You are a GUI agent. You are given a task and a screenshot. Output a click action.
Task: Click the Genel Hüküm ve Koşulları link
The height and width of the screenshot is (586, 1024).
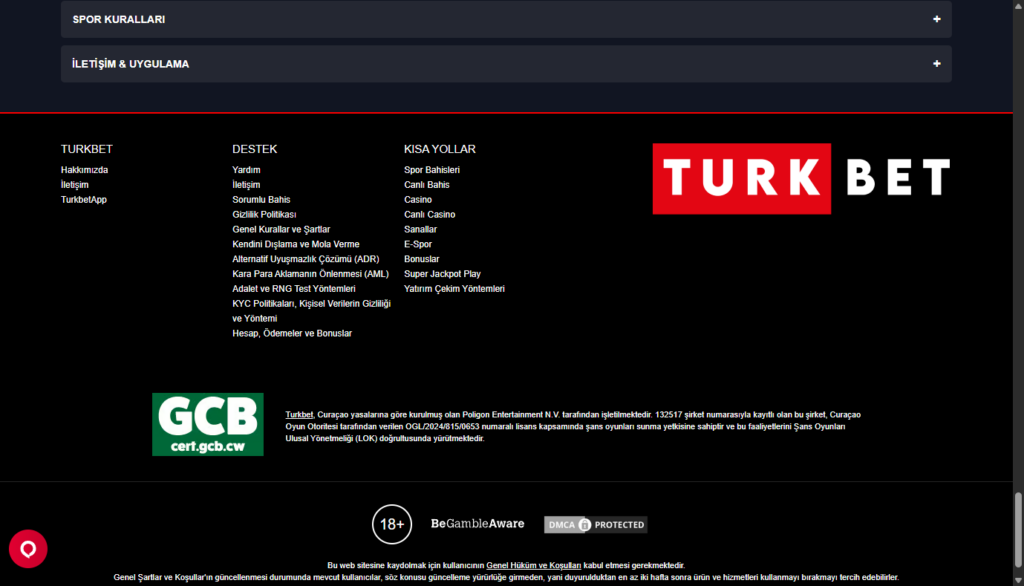point(533,565)
